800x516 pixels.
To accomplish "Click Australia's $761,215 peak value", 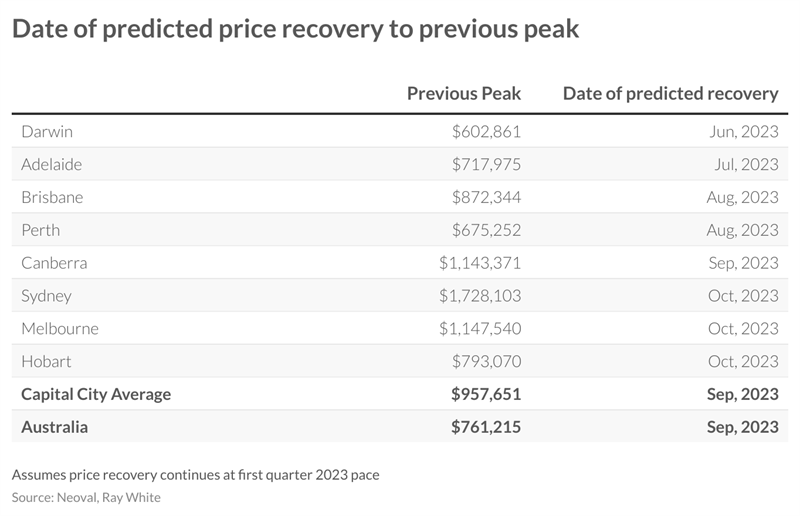I will [486, 427].
